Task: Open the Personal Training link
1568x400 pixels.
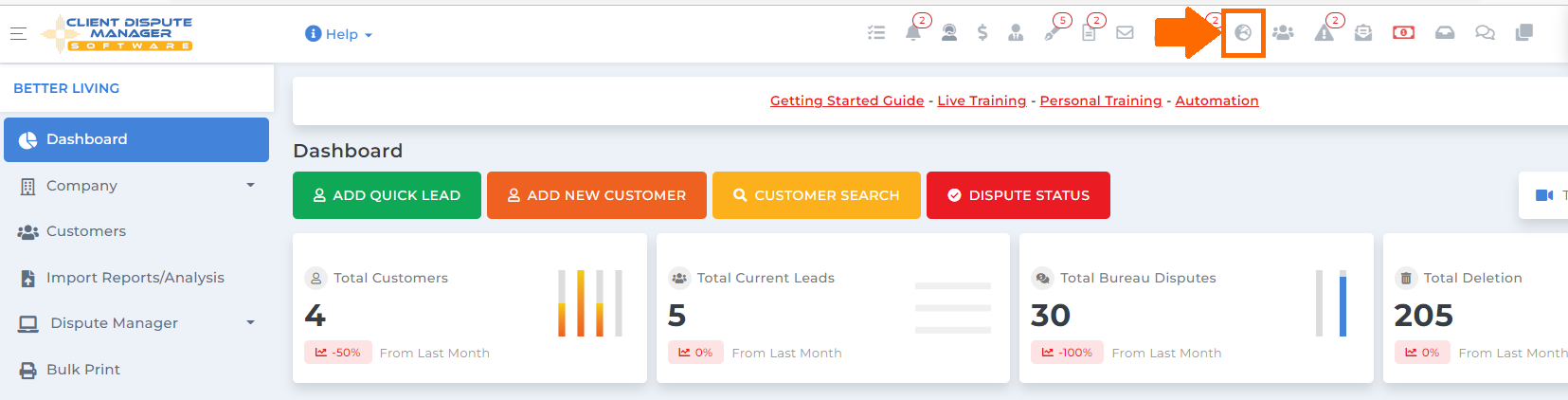Action: tap(1101, 100)
